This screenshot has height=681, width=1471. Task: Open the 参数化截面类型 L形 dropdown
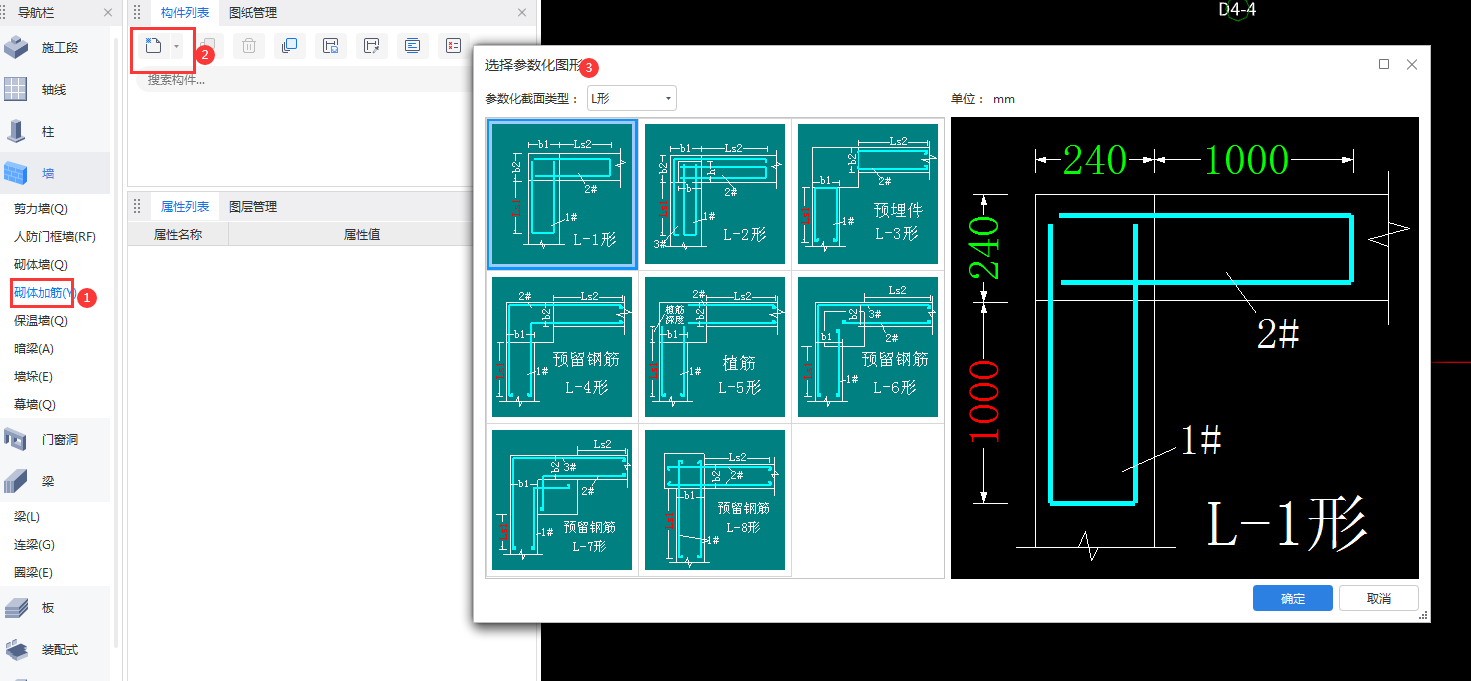pos(631,98)
